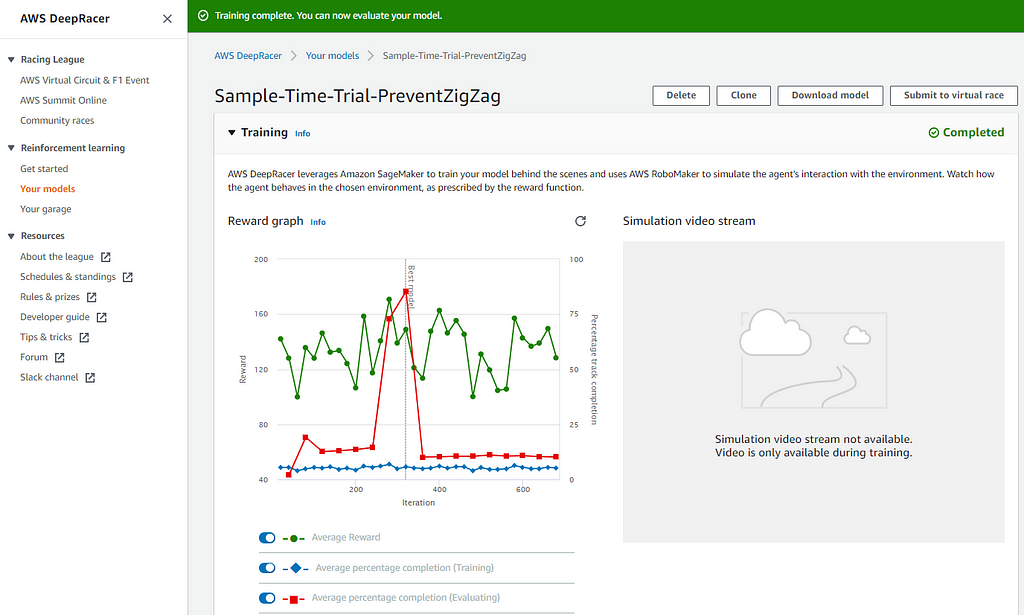
Task: Collapse the Resources section
Action: pyautogui.click(x=11, y=236)
